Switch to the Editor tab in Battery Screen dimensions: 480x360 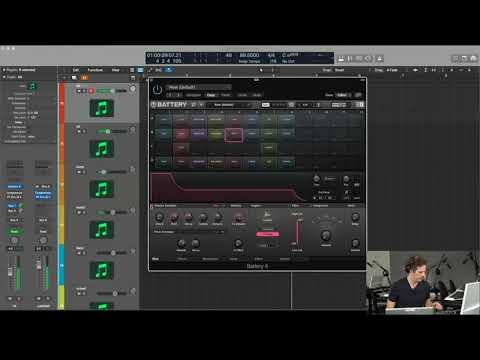click(259, 259)
